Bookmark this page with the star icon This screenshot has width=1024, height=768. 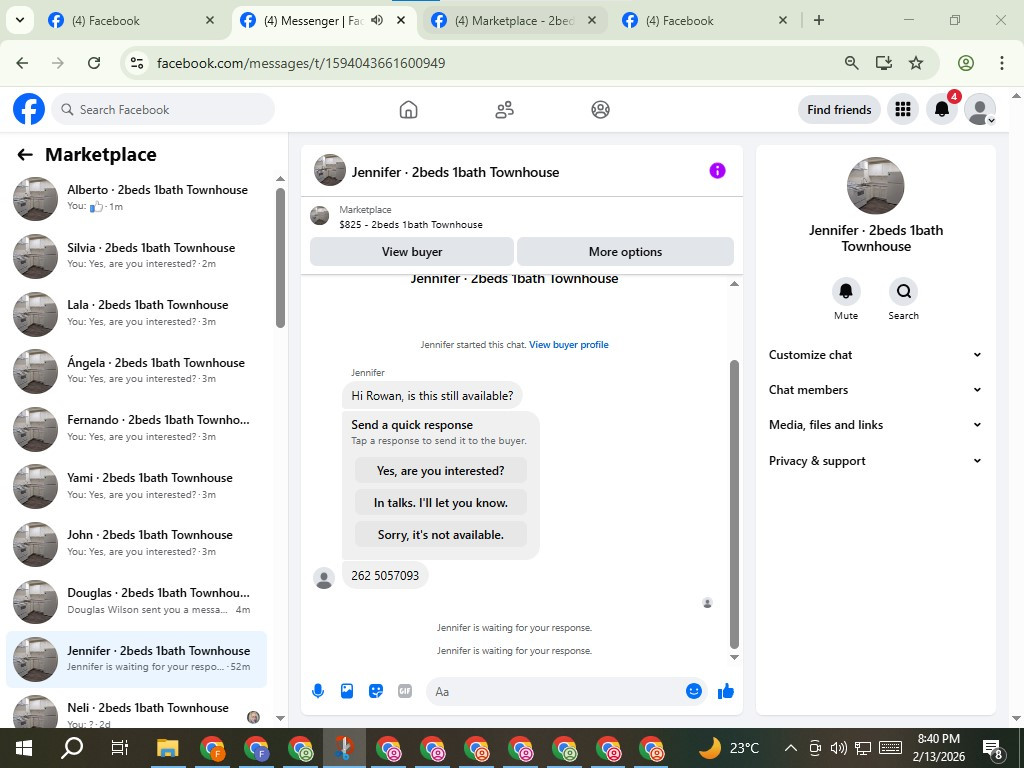916,63
